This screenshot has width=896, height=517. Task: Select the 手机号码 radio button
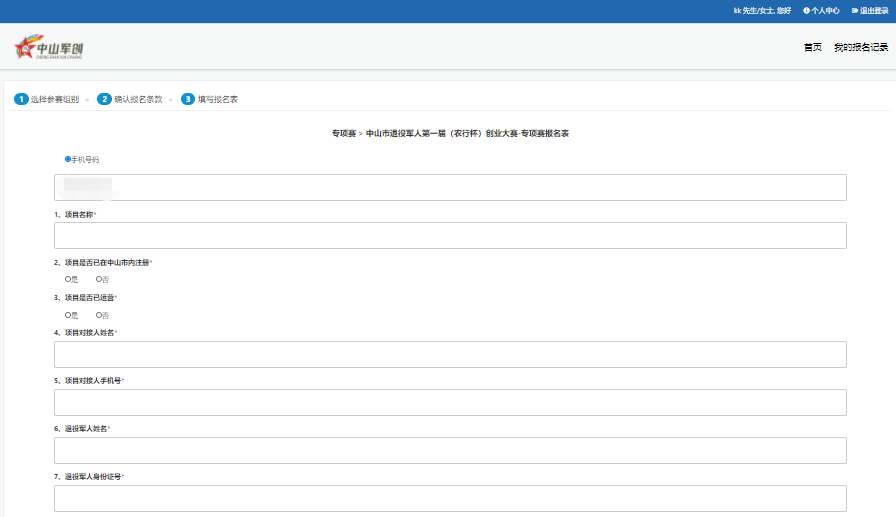[x=68, y=159]
